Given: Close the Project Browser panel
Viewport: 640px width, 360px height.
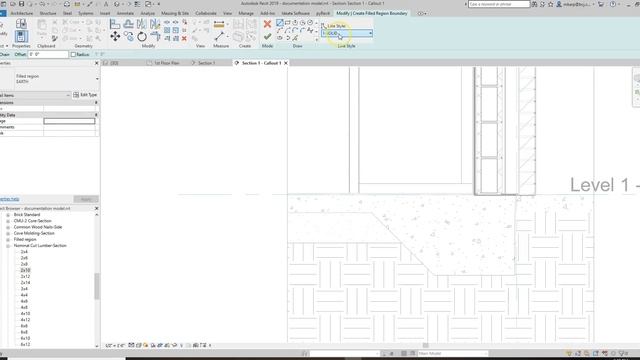Looking at the screenshot, I should click(97, 208).
